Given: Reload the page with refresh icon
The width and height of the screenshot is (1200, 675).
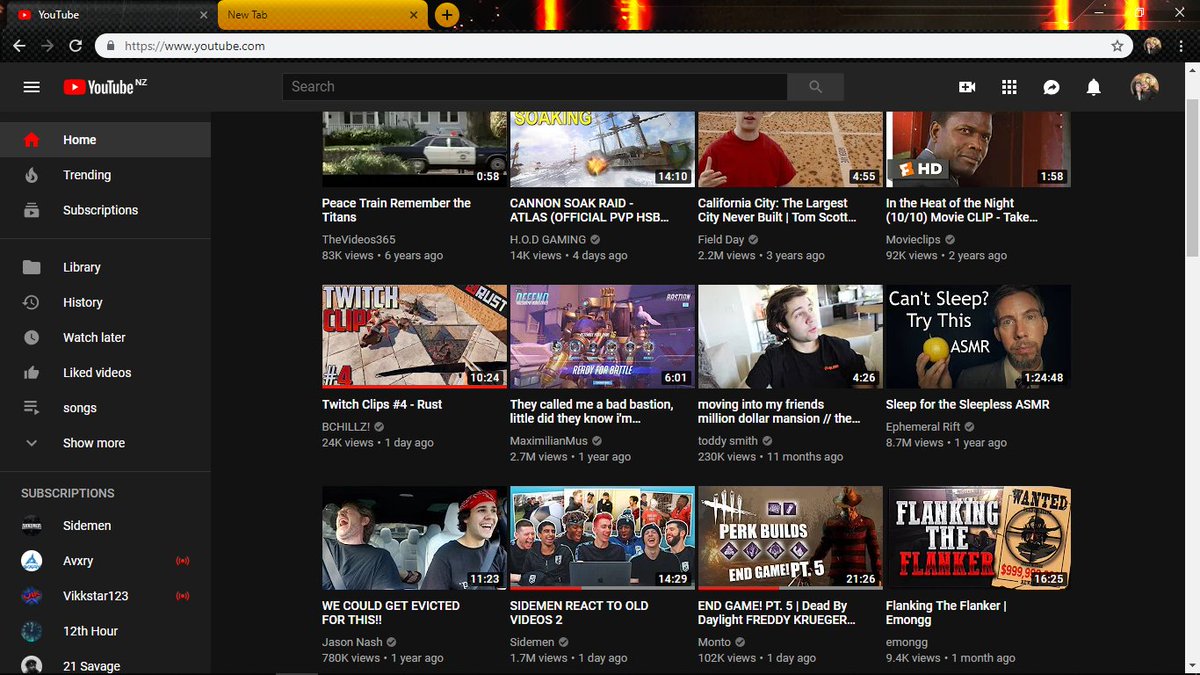Looking at the screenshot, I should coord(75,46).
